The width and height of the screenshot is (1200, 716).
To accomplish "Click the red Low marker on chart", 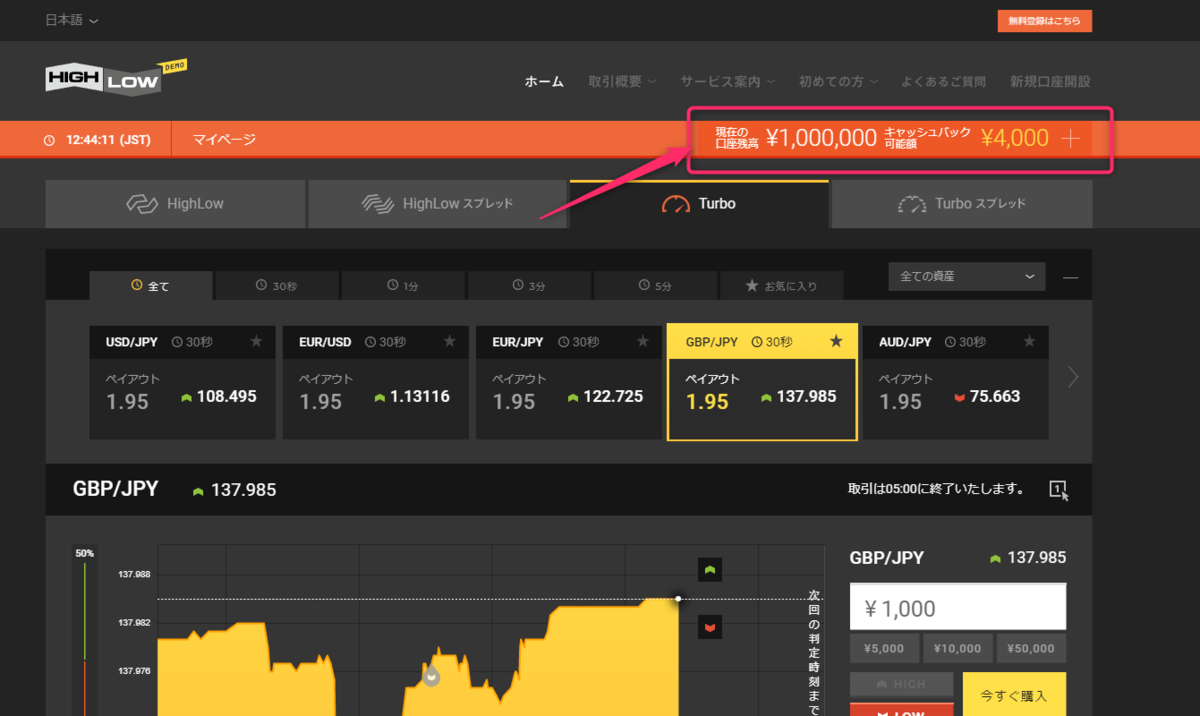I will tap(710, 627).
